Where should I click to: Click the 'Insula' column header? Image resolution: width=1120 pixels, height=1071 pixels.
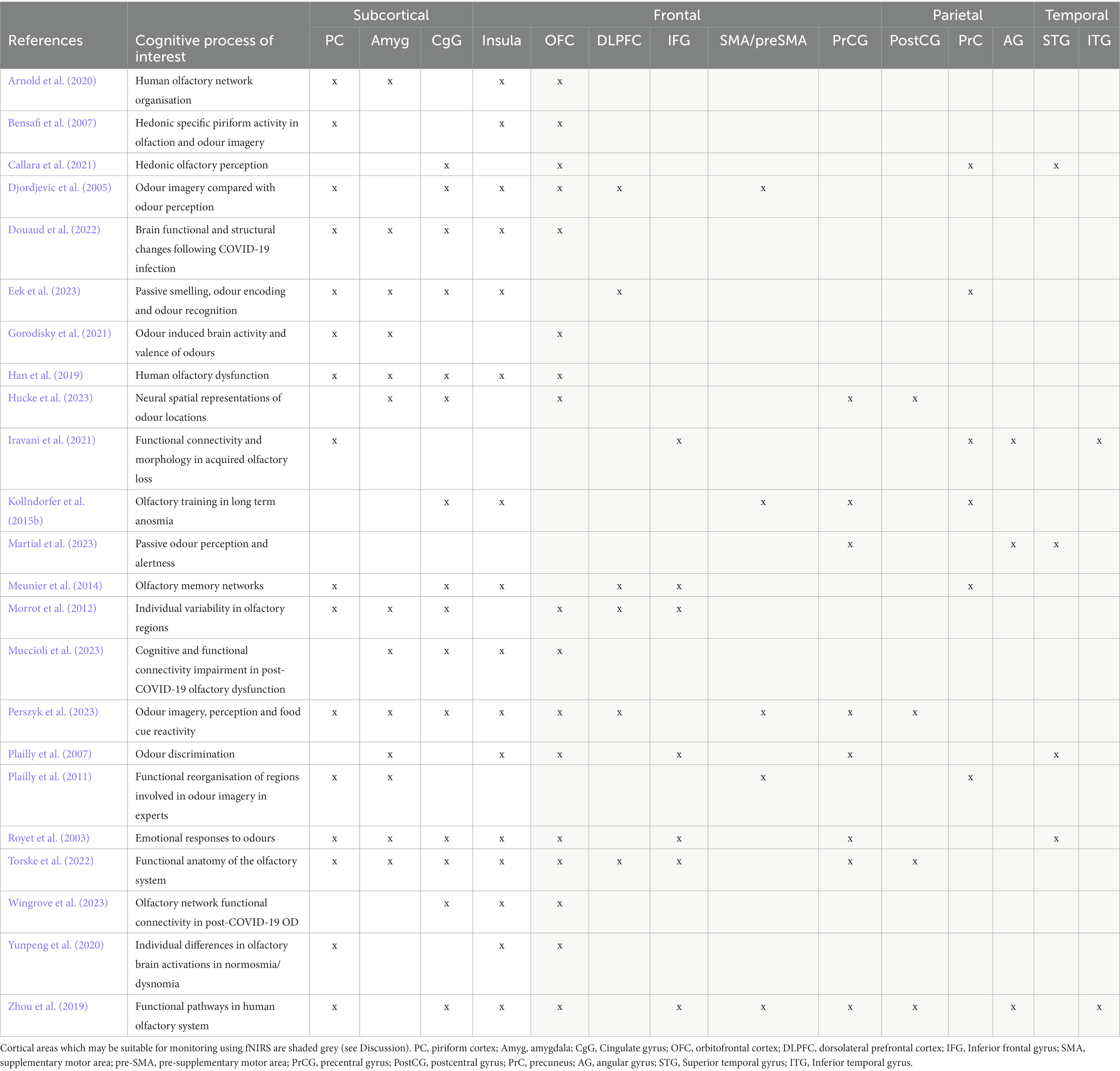(x=501, y=41)
